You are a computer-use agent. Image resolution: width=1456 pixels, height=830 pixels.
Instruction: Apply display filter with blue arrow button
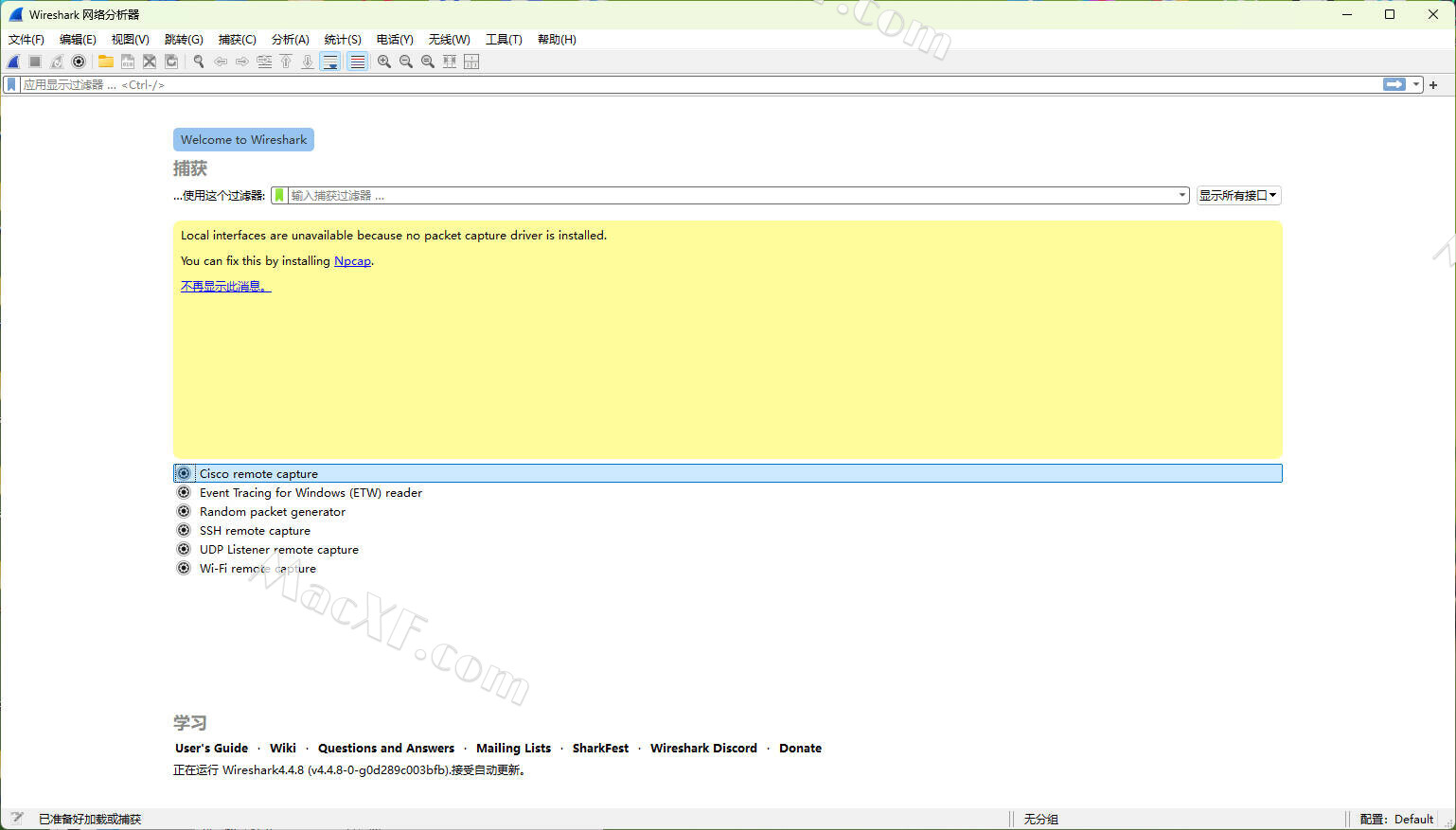1394,84
